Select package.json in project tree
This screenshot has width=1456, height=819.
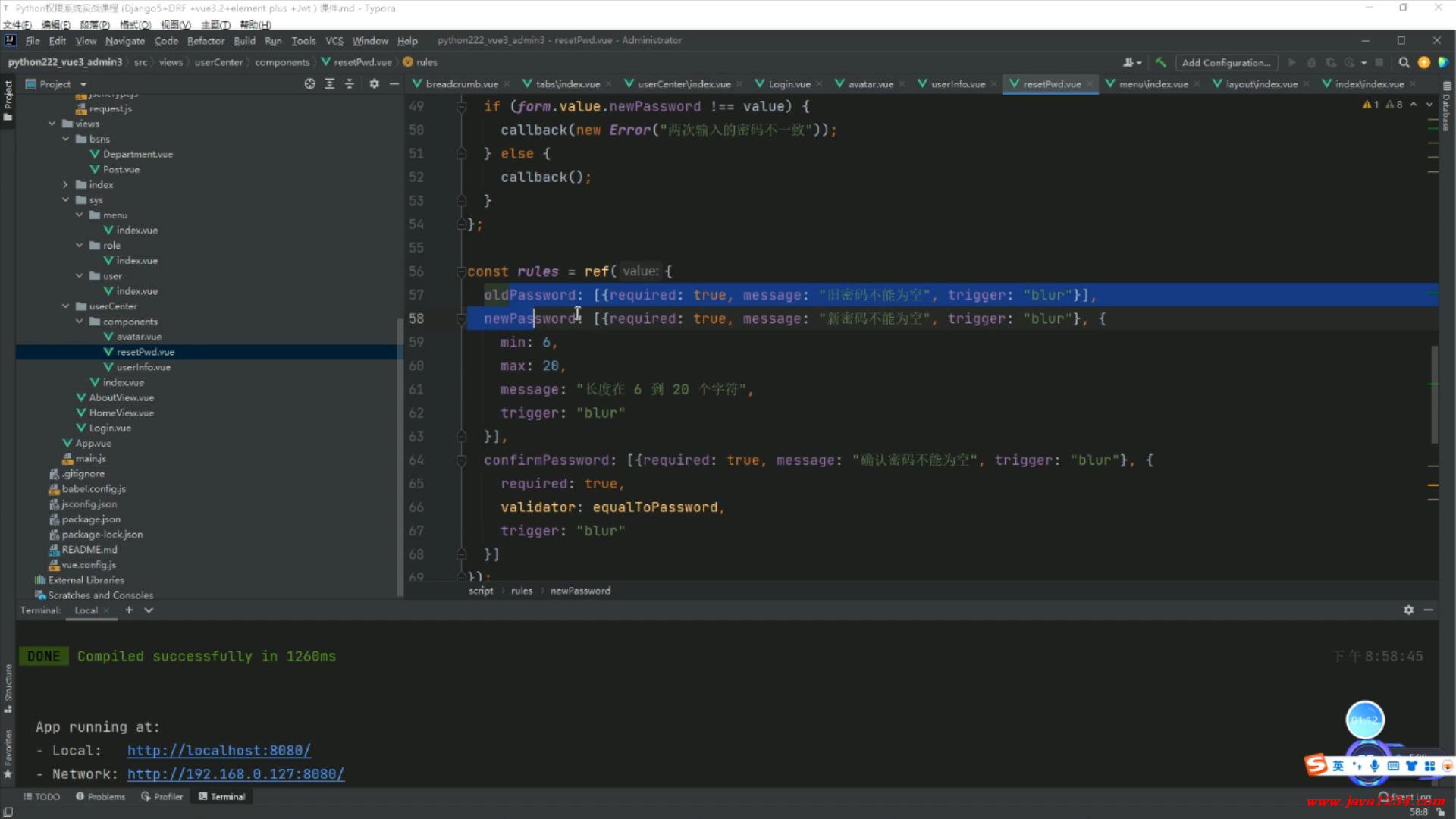tap(91, 519)
